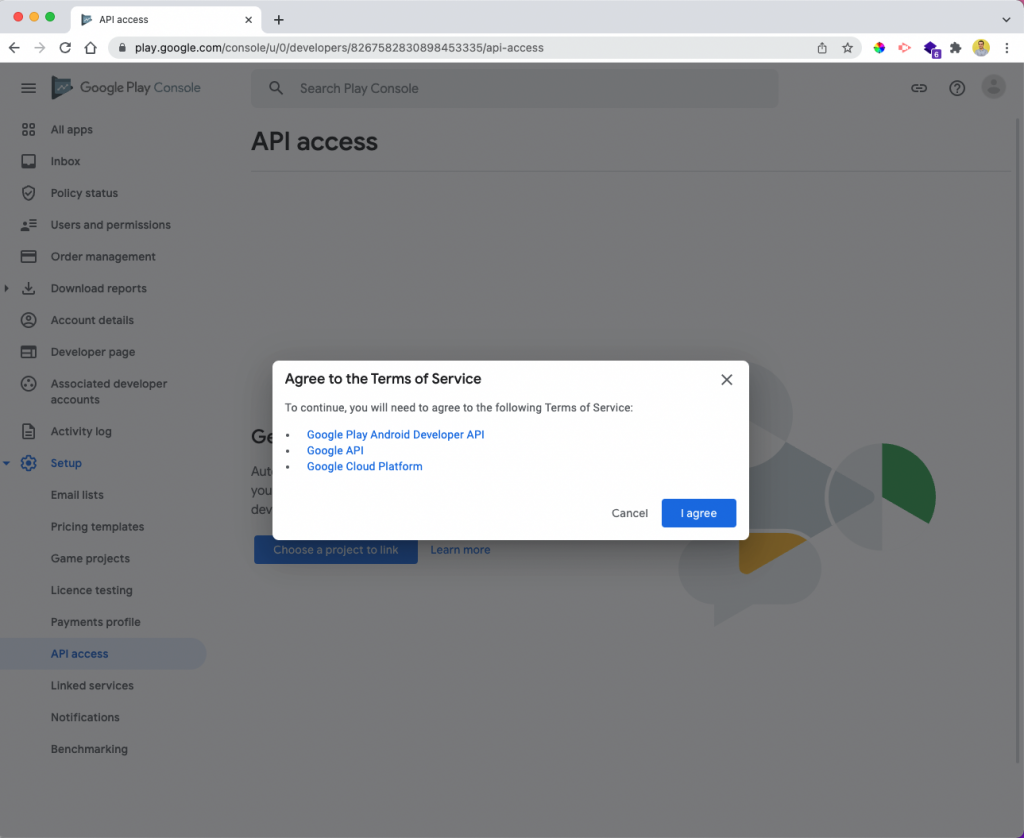
Task: Click Download reports download icon
Action: pyautogui.click(x=28, y=288)
